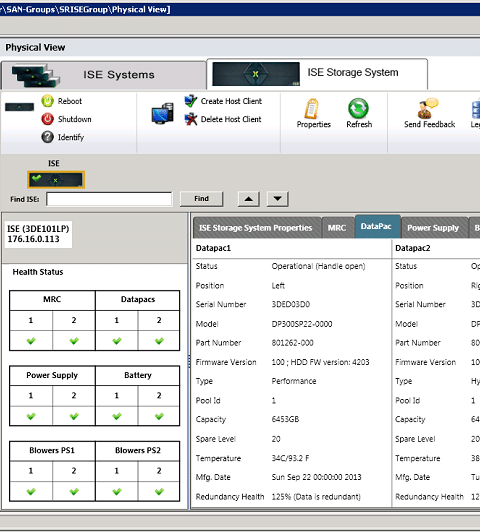The image size is (480, 532).
Task: Click Datapac1 status 'Operational (Handle open)'
Action: [318, 266]
